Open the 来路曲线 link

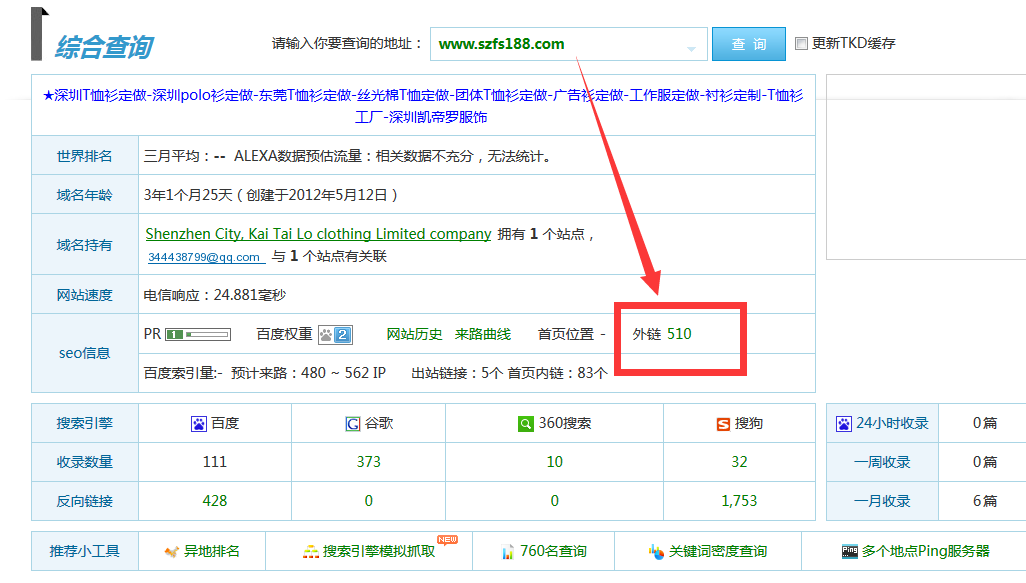coord(483,334)
